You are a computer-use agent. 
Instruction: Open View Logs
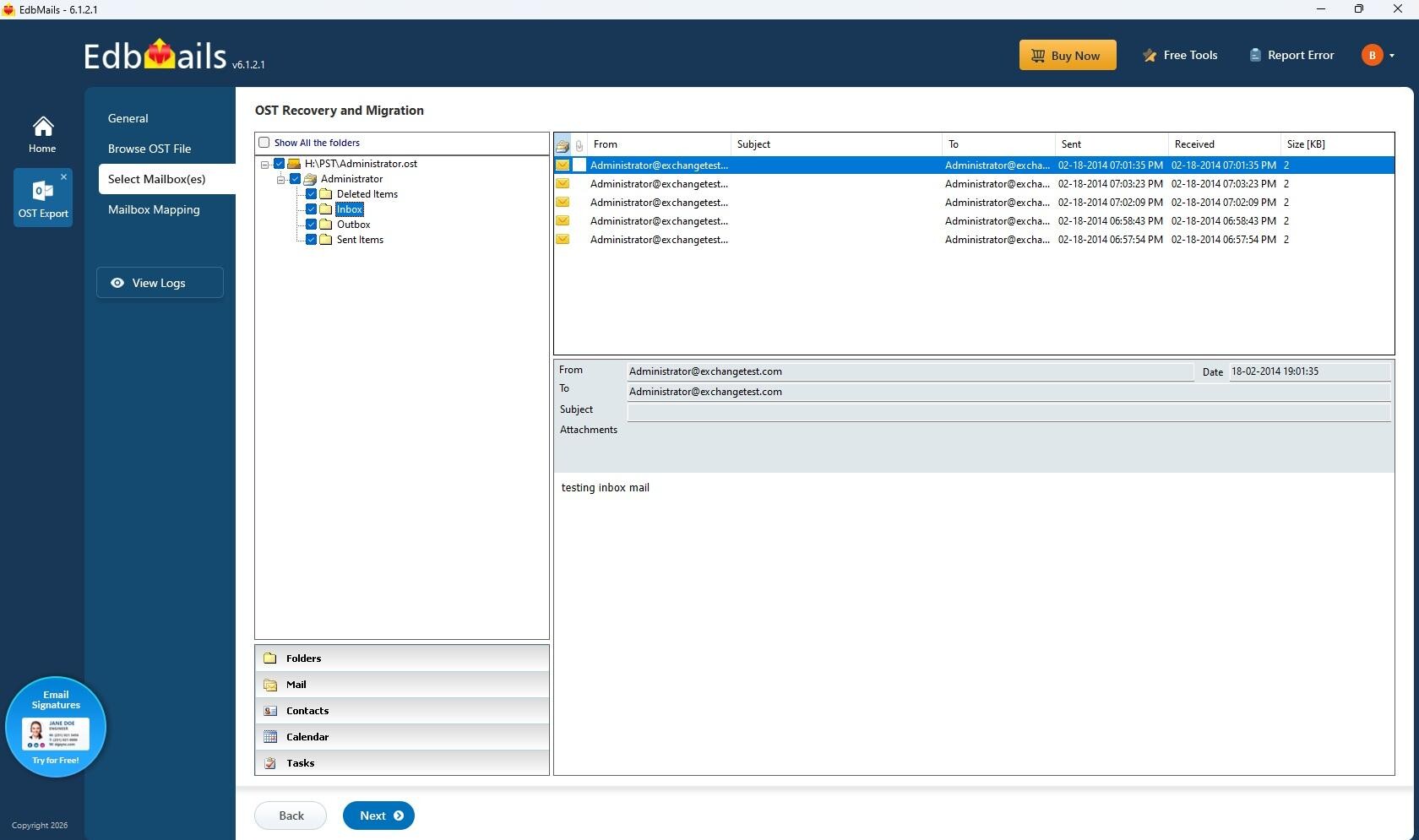click(x=160, y=283)
